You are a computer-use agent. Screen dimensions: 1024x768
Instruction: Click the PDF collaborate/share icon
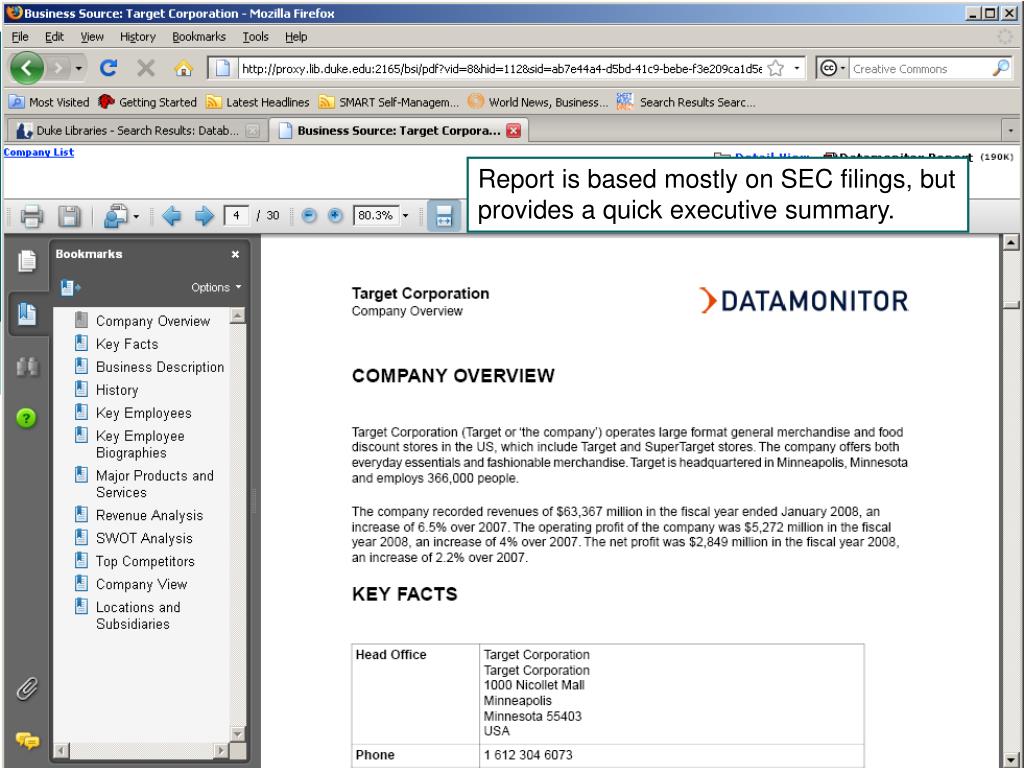[116, 216]
